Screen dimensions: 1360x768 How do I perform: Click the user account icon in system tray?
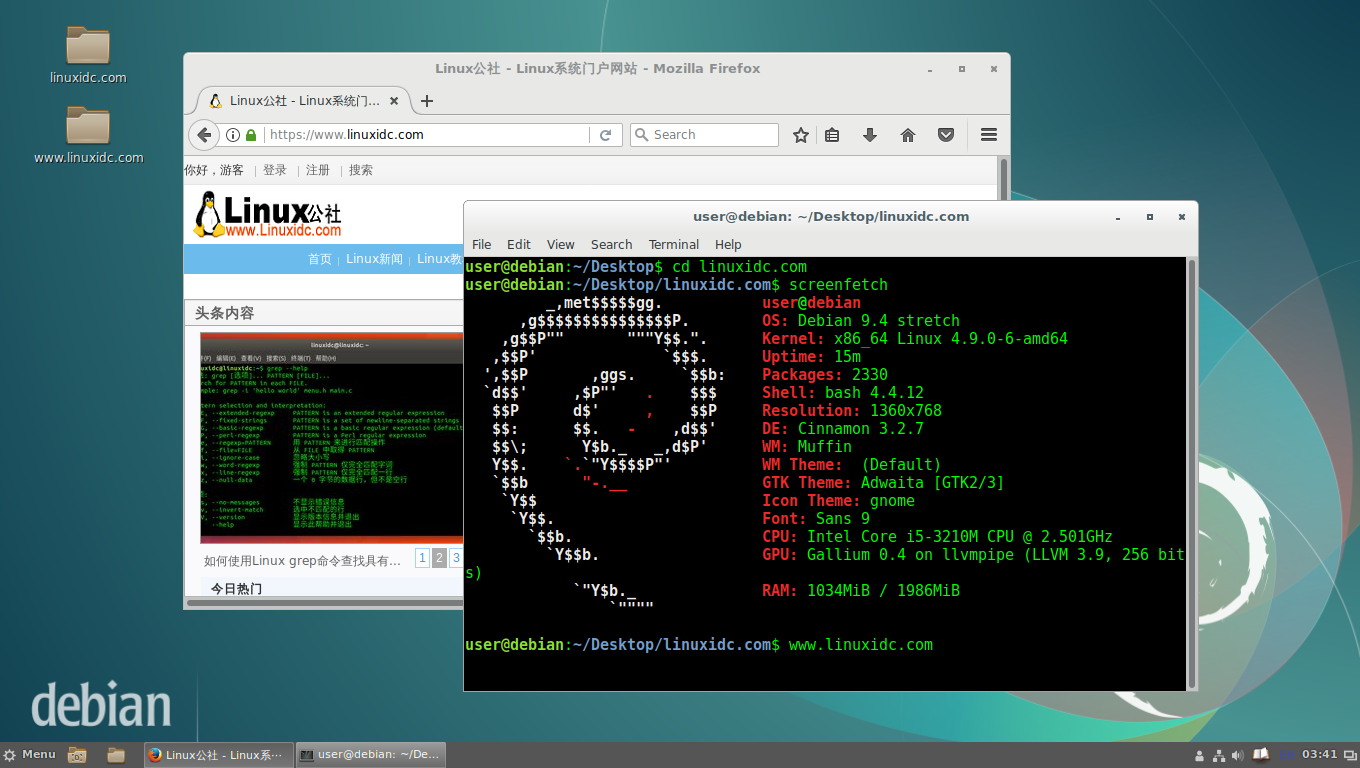pyautogui.click(x=1200, y=755)
